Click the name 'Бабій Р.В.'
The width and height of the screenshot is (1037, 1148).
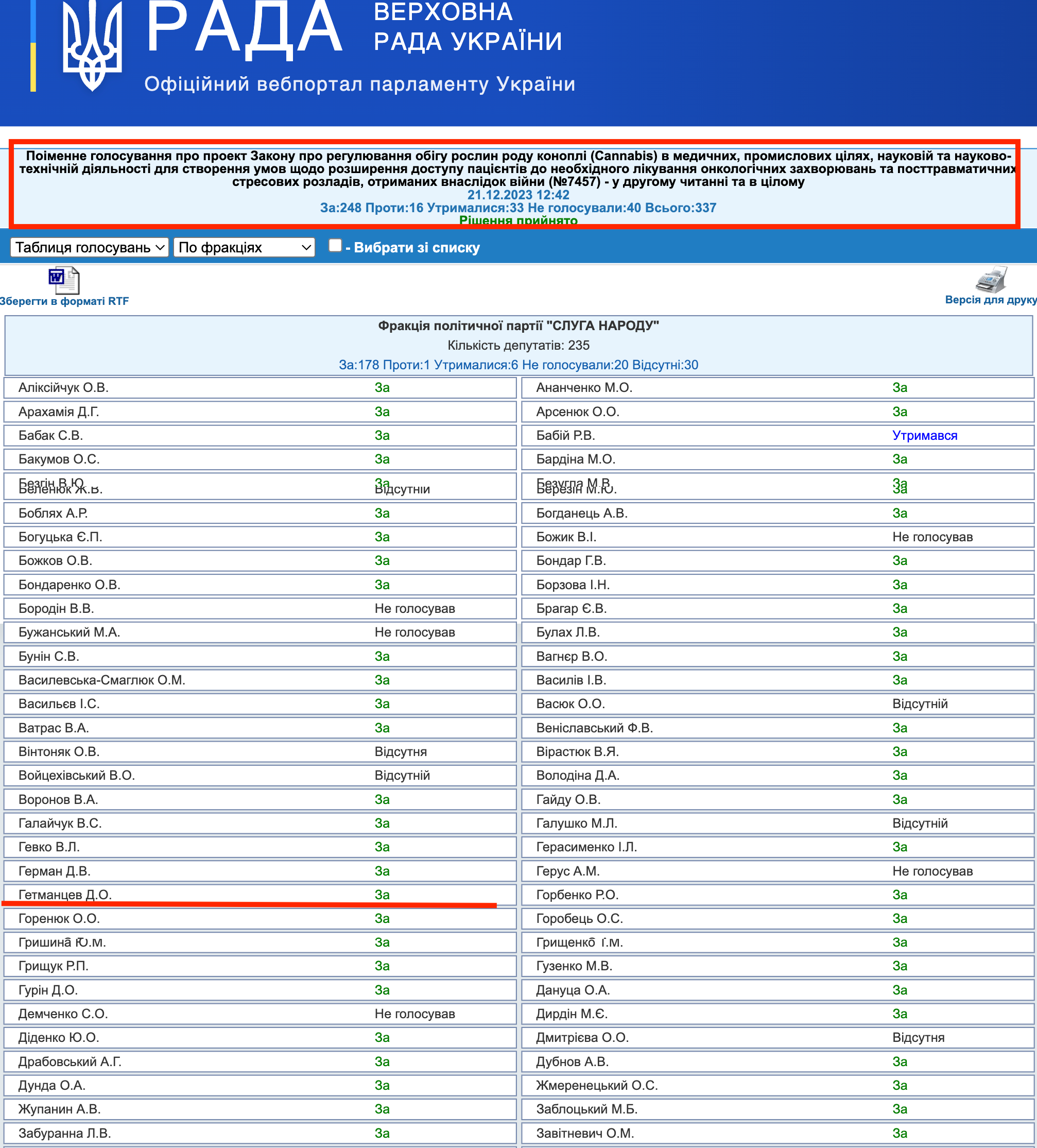[x=565, y=436]
